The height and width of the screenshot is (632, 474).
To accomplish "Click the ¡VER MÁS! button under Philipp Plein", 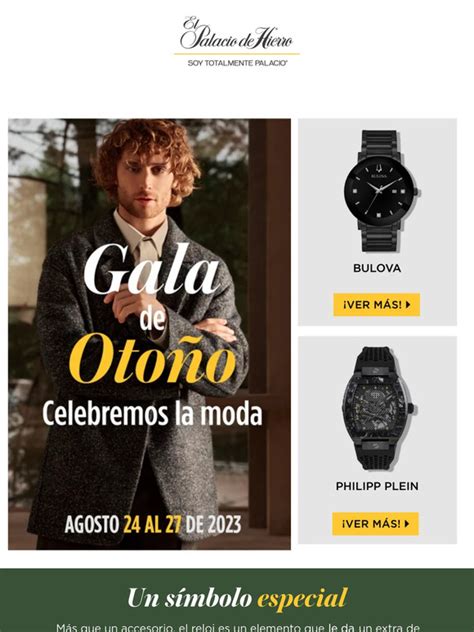I will (375, 524).
